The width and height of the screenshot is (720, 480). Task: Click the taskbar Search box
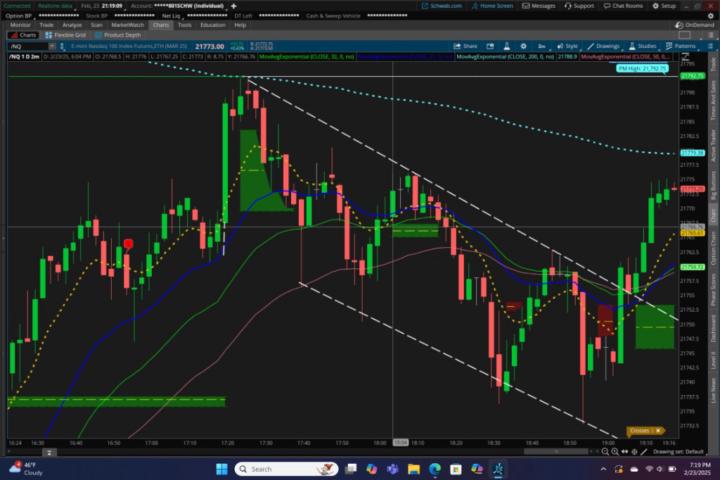[x=287, y=469]
